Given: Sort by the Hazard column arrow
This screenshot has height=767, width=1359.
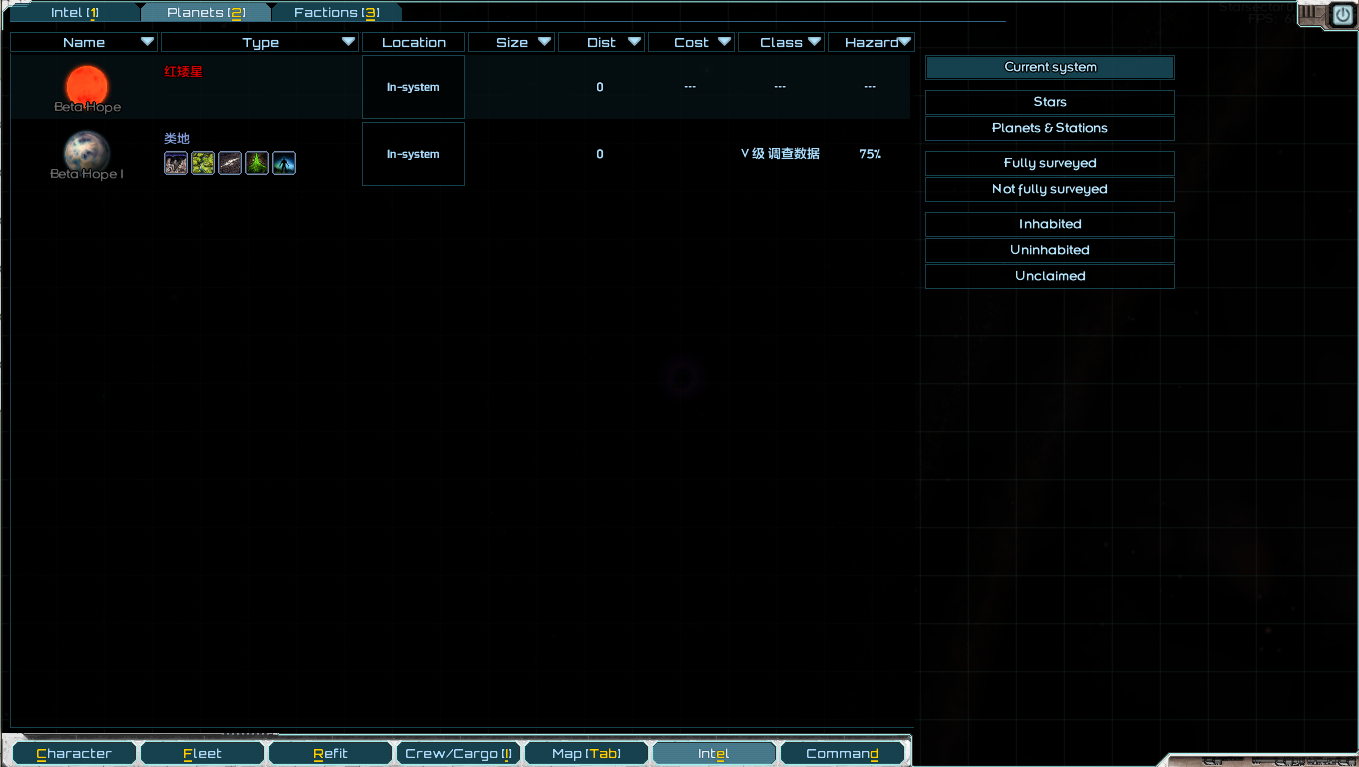Looking at the screenshot, I should (x=904, y=42).
